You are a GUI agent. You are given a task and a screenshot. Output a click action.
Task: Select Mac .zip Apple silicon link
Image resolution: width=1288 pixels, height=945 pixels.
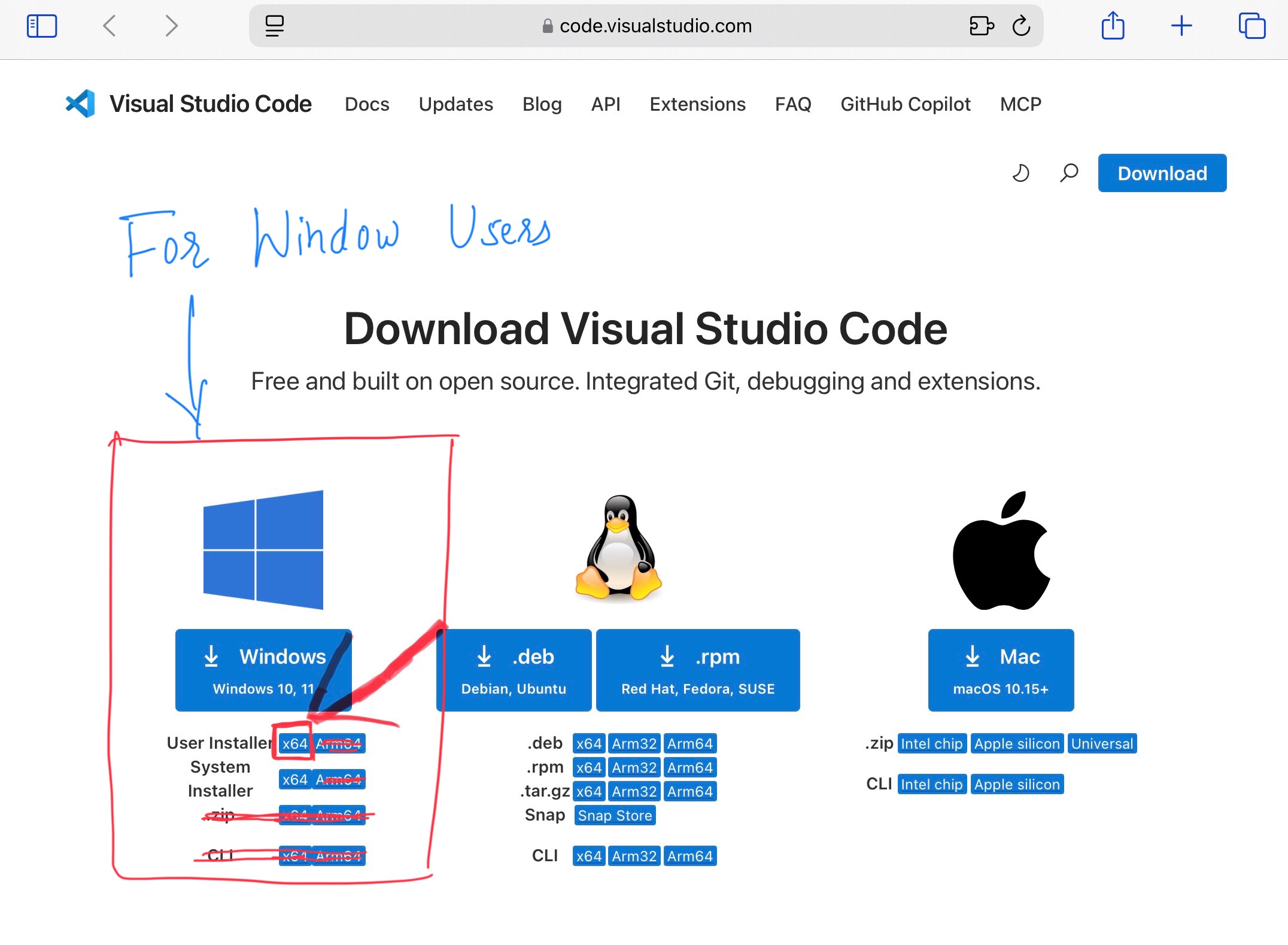[x=1017, y=744]
